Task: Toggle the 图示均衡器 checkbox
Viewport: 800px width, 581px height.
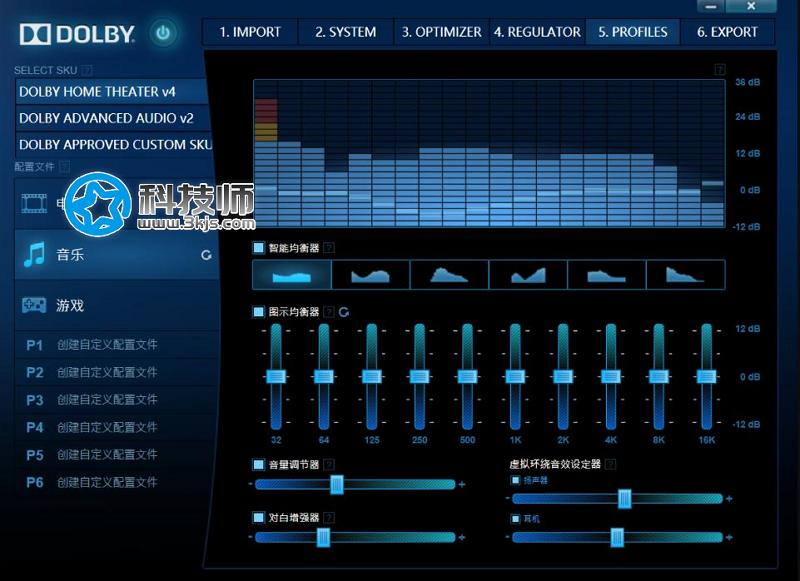Action: pyautogui.click(x=259, y=312)
